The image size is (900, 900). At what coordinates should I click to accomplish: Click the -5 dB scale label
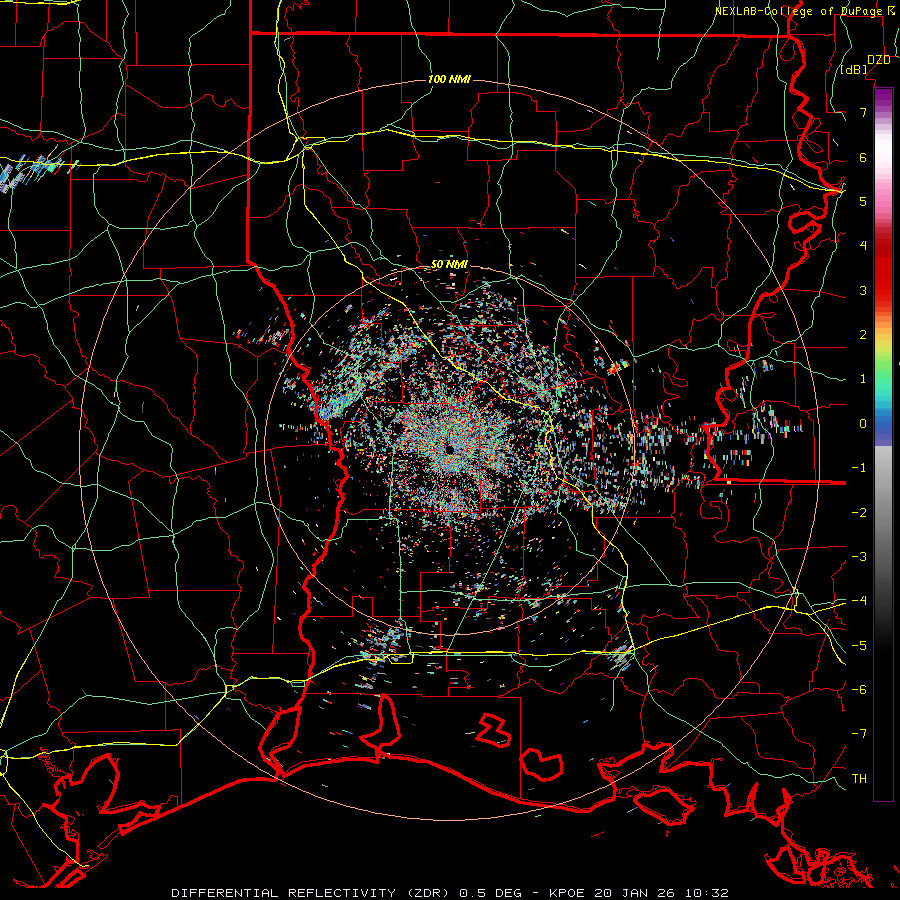(x=859, y=646)
